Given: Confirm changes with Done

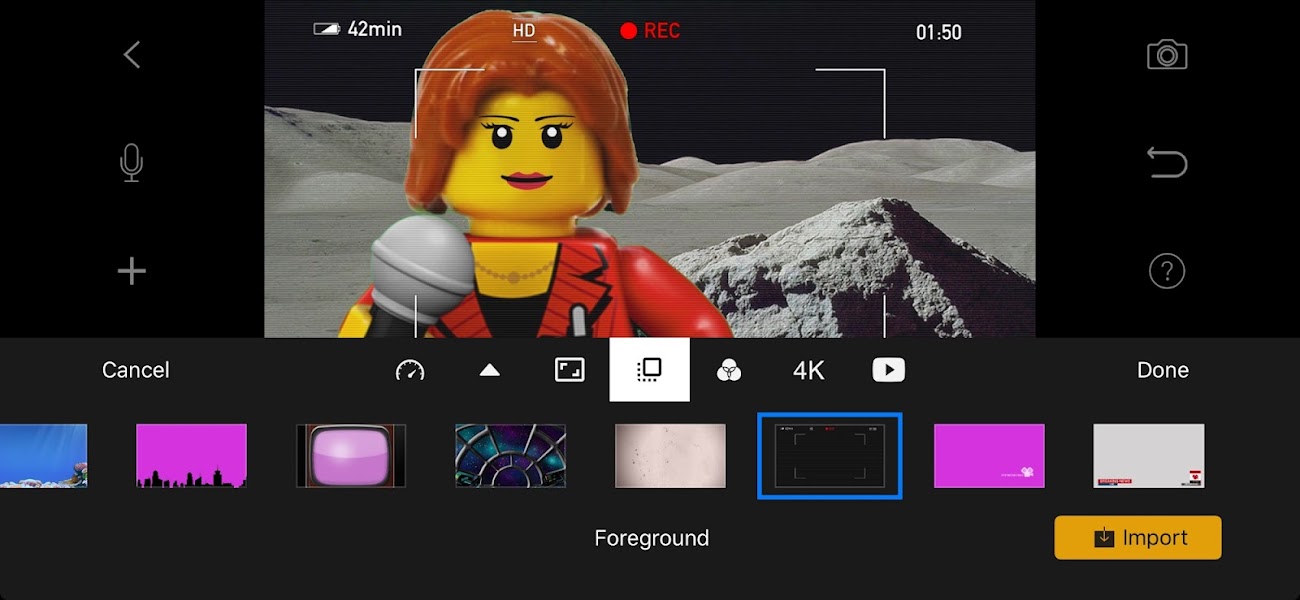Looking at the screenshot, I should tap(1163, 370).
